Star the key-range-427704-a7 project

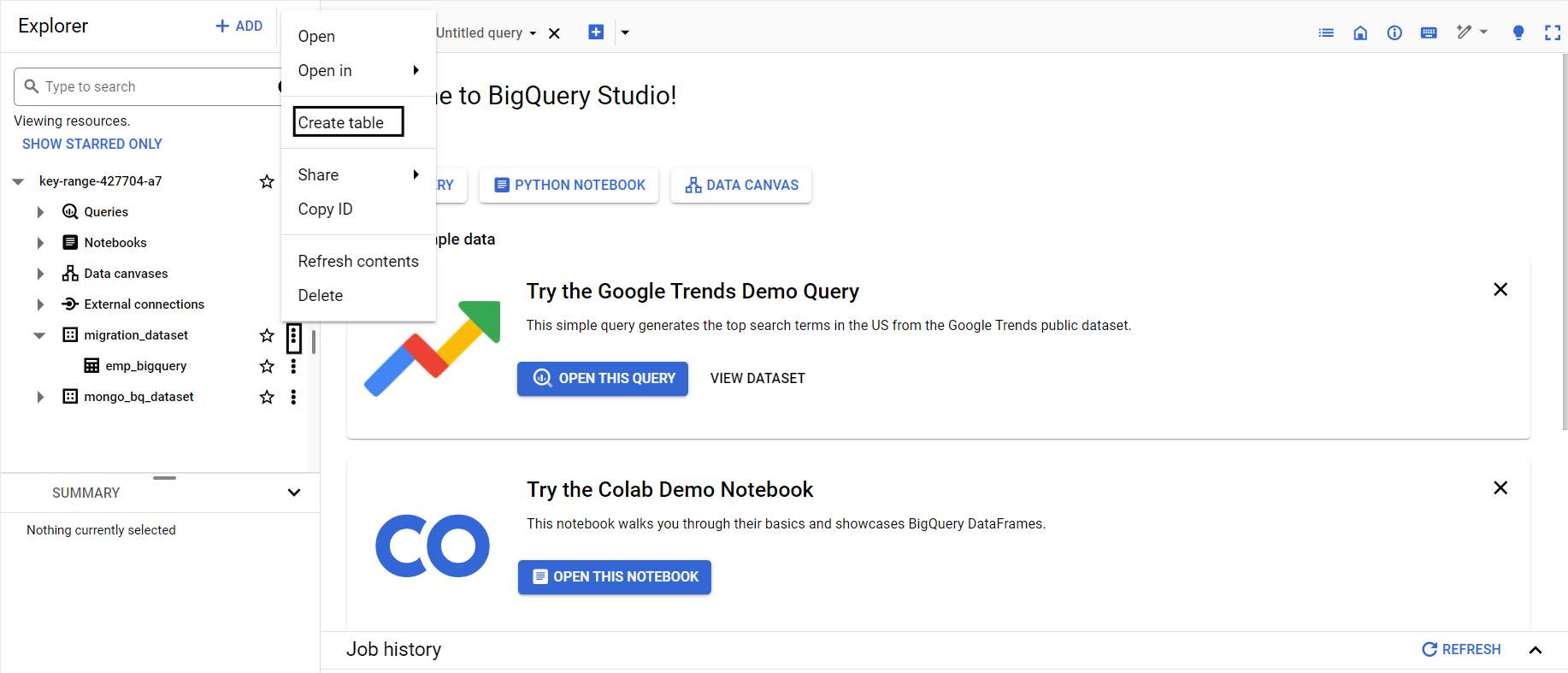(267, 181)
